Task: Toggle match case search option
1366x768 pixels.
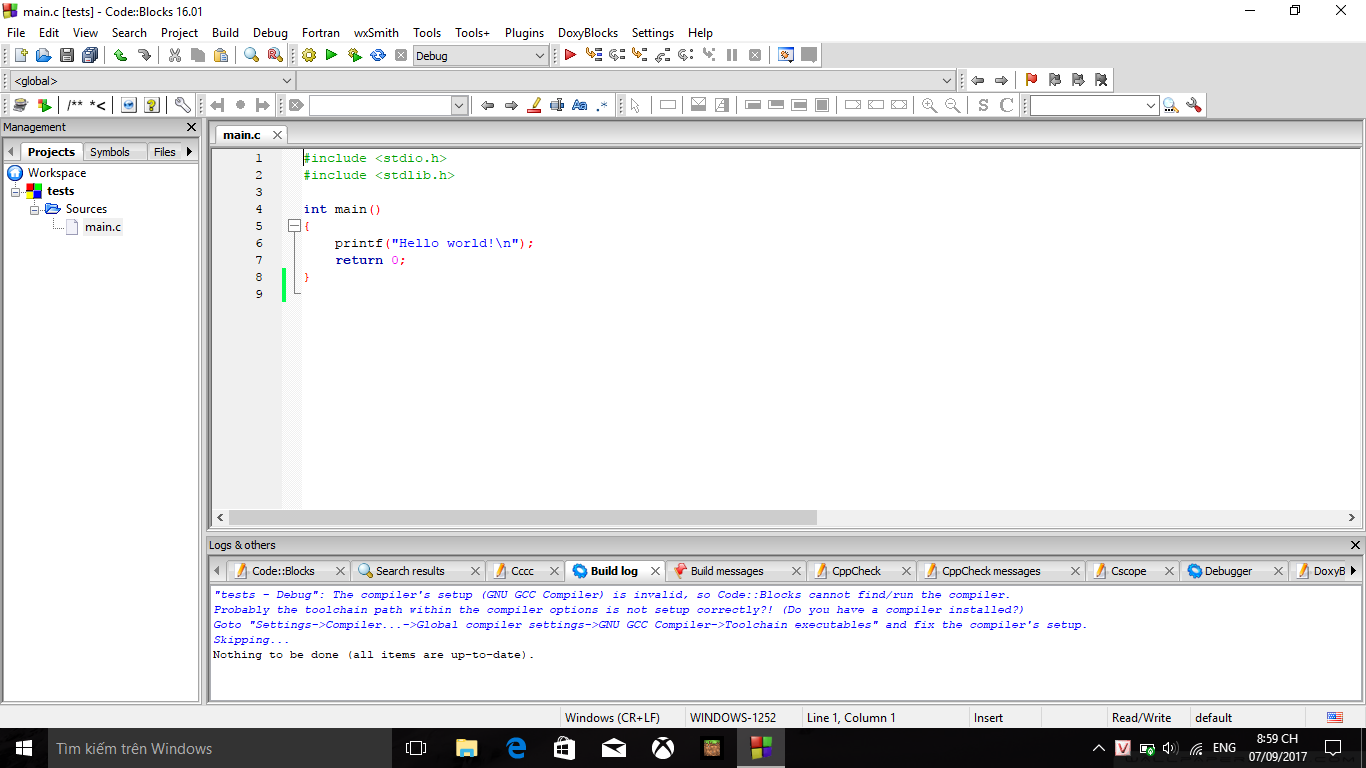Action: [580, 105]
